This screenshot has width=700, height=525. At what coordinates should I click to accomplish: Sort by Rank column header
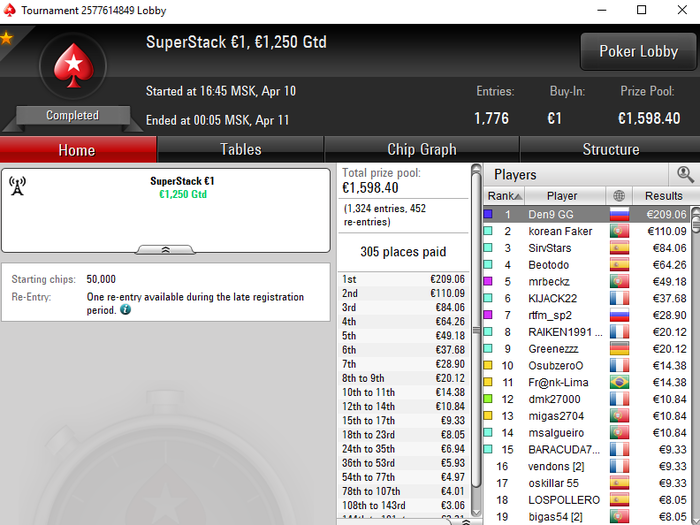(x=504, y=196)
